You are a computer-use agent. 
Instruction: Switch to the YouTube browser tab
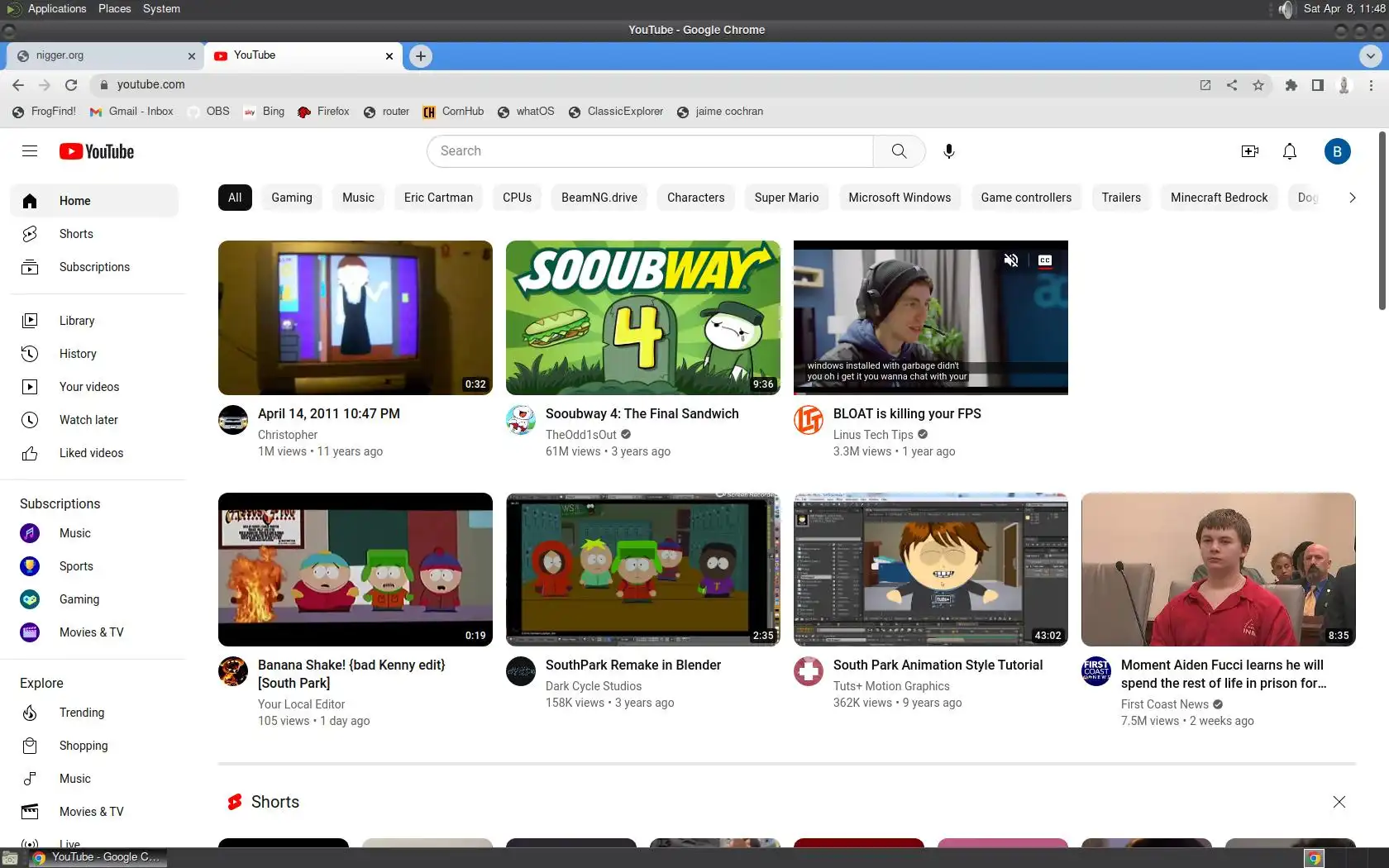pos(303,55)
